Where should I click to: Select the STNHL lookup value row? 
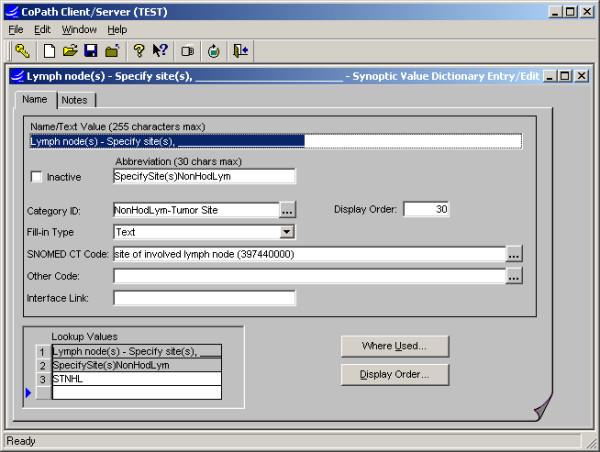click(x=135, y=379)
